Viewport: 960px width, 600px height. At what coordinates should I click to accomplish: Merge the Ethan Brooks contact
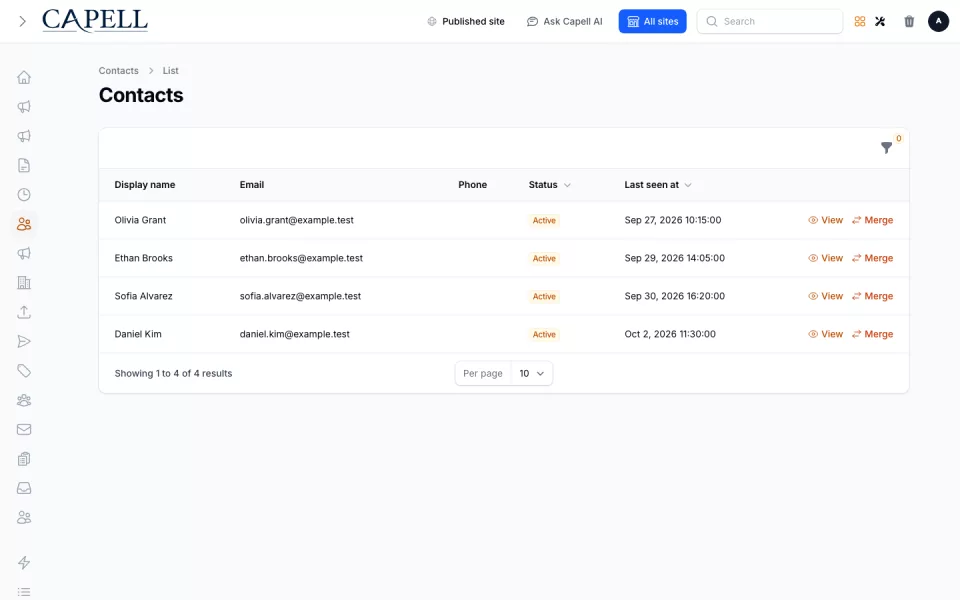872,258
